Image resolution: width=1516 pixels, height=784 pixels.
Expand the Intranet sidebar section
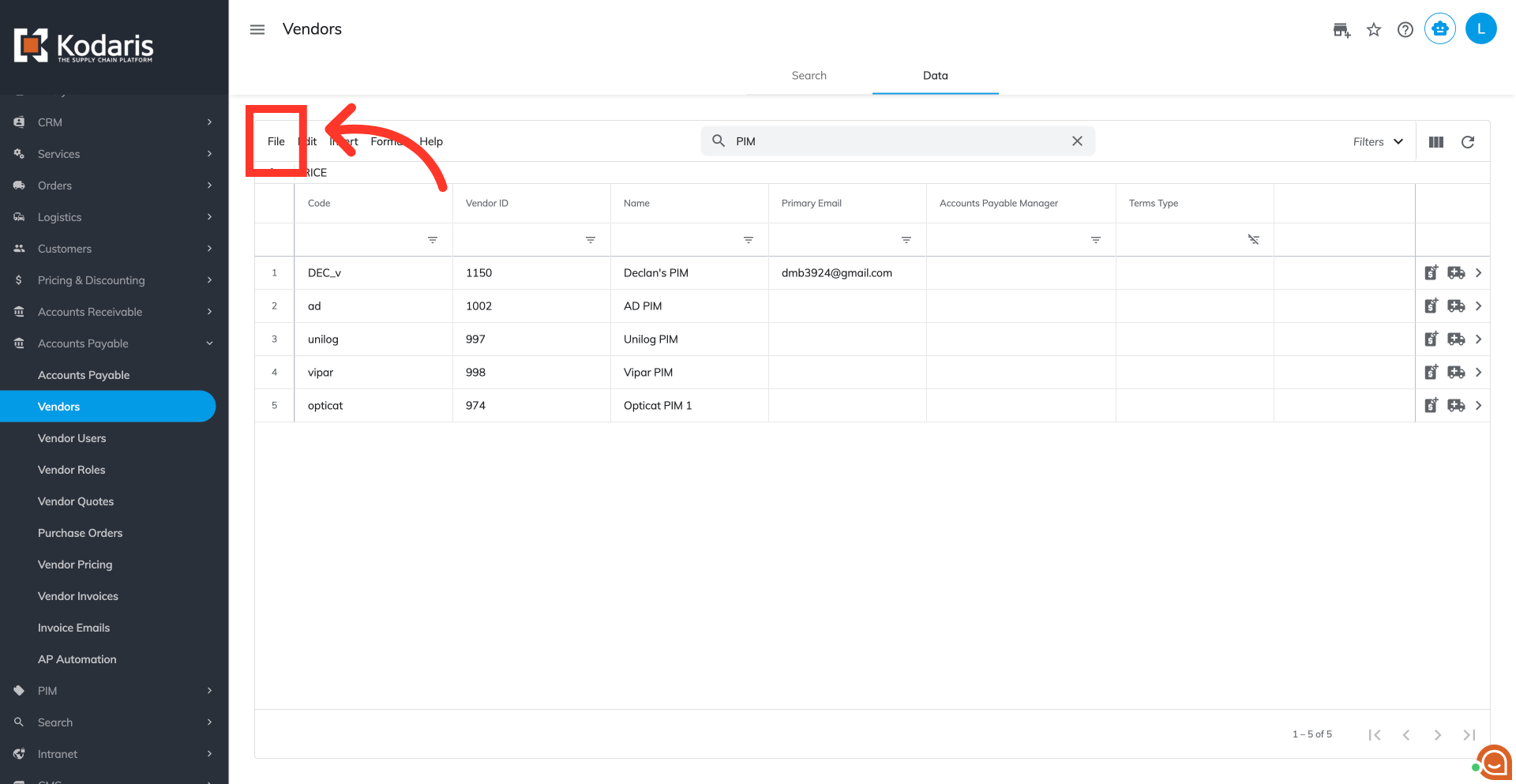114,754
